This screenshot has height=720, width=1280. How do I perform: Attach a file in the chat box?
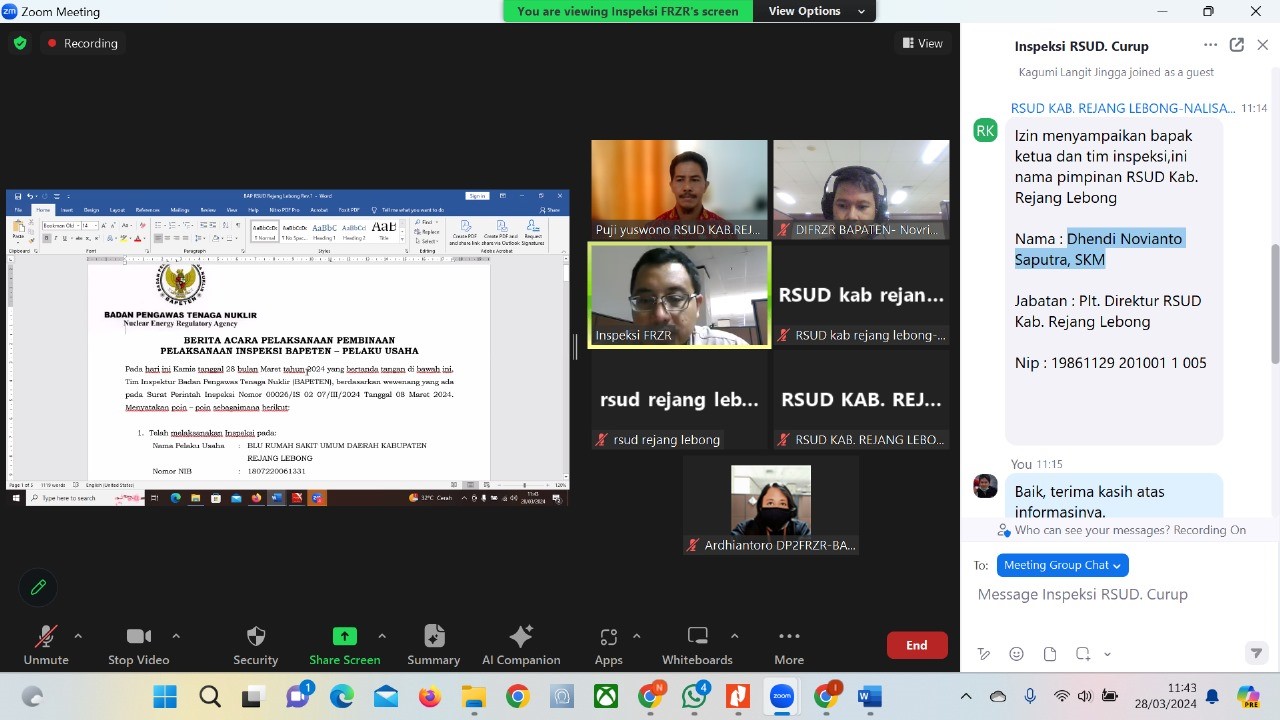coord(1050,654)
